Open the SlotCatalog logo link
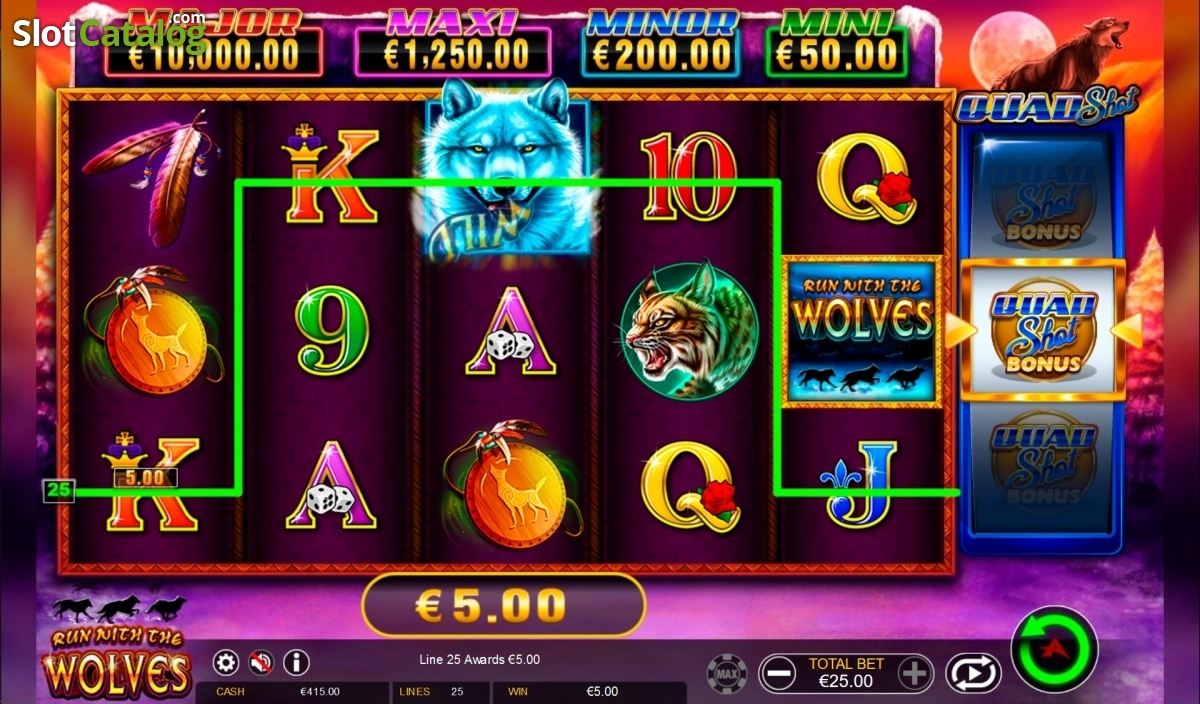The width and height of the screenshot is (1200, 704). click(109, 33)
